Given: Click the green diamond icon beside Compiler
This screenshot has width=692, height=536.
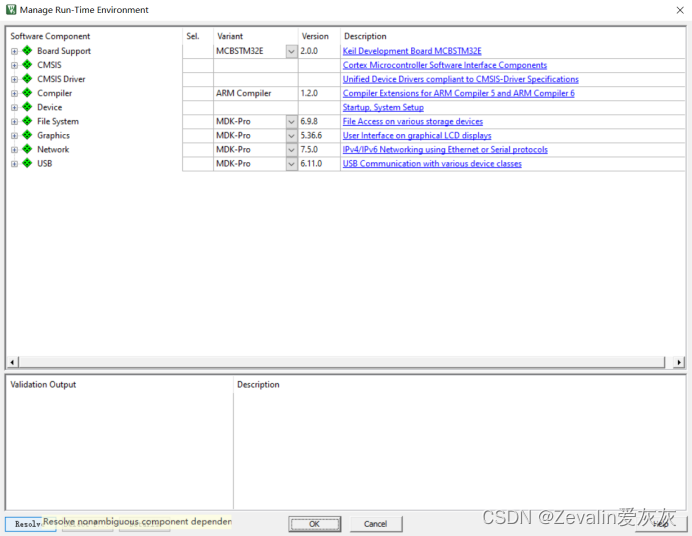Looking at the screenshot, I should [x=27, y=93].
